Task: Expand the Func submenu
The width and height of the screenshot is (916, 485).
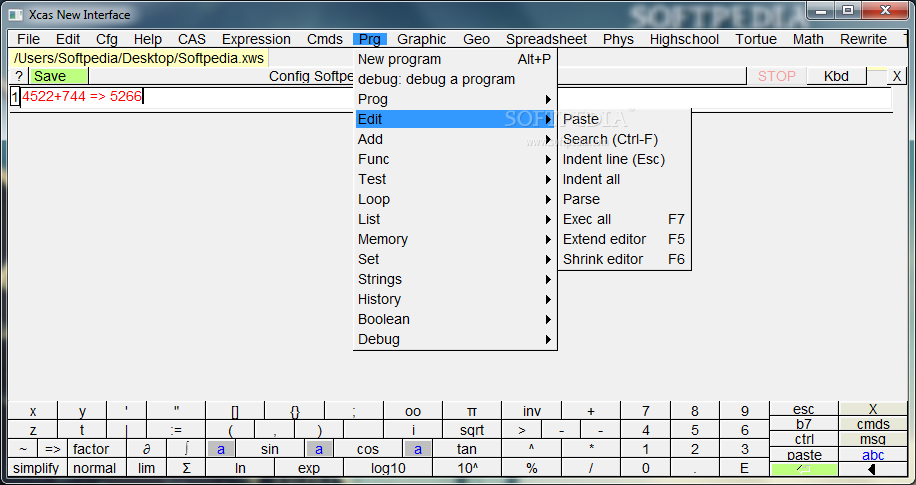Action: click(x=455, y=159)
